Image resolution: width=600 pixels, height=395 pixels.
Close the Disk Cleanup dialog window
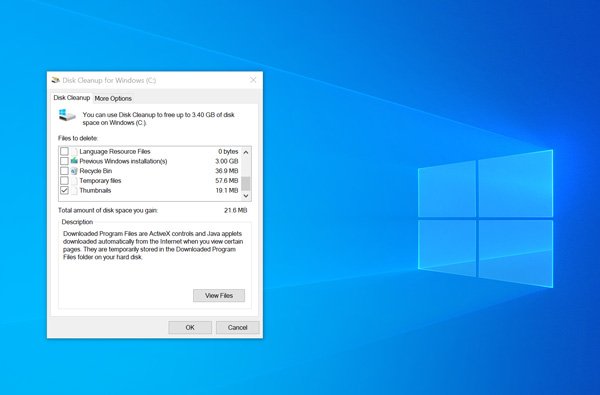[253, 80]
